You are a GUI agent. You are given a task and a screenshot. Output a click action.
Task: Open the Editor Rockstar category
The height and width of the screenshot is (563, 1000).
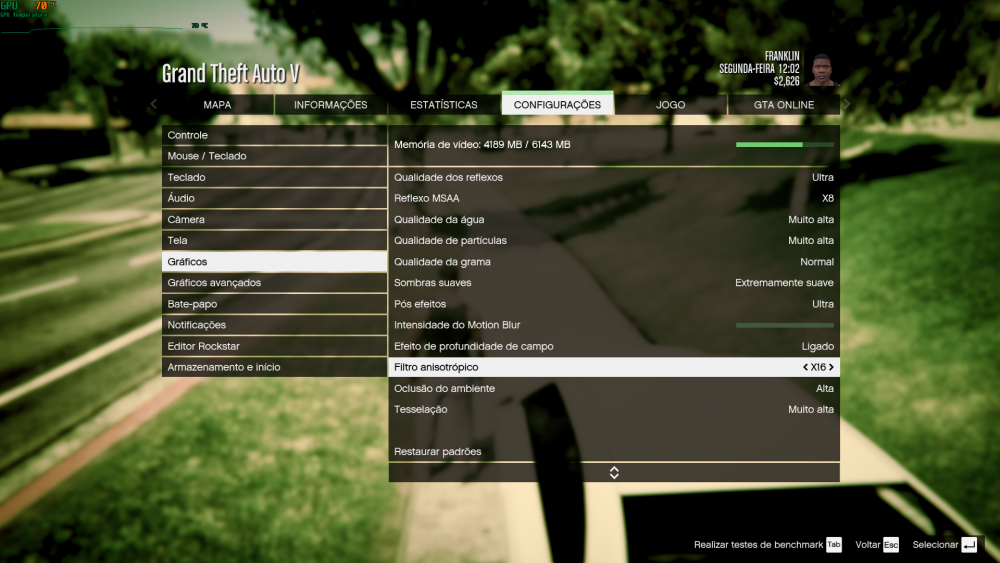click(274, 346)
